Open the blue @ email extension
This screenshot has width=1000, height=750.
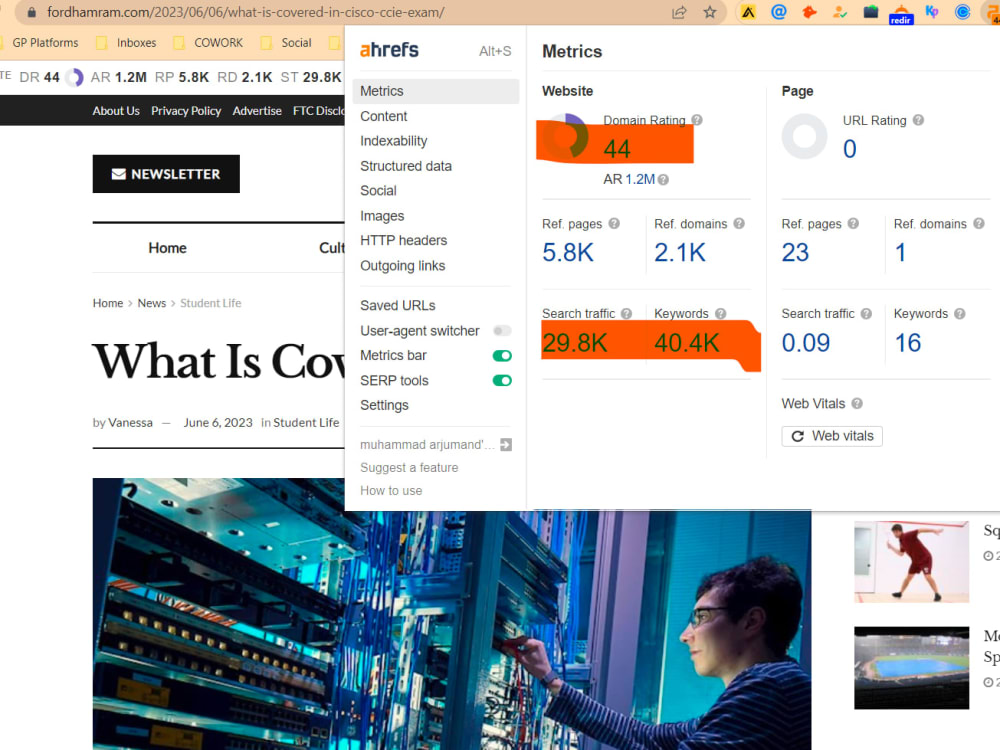(779, 11)
